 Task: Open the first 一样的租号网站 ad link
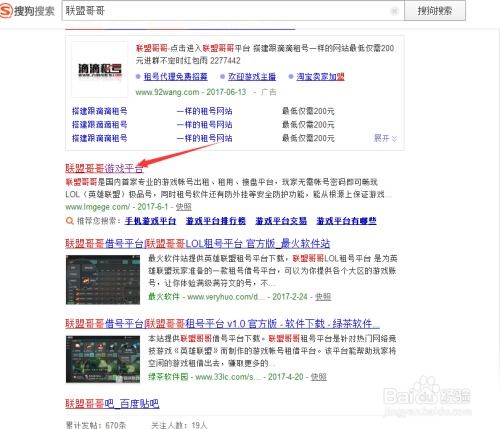pyautogui.click(x=204, y=111)
